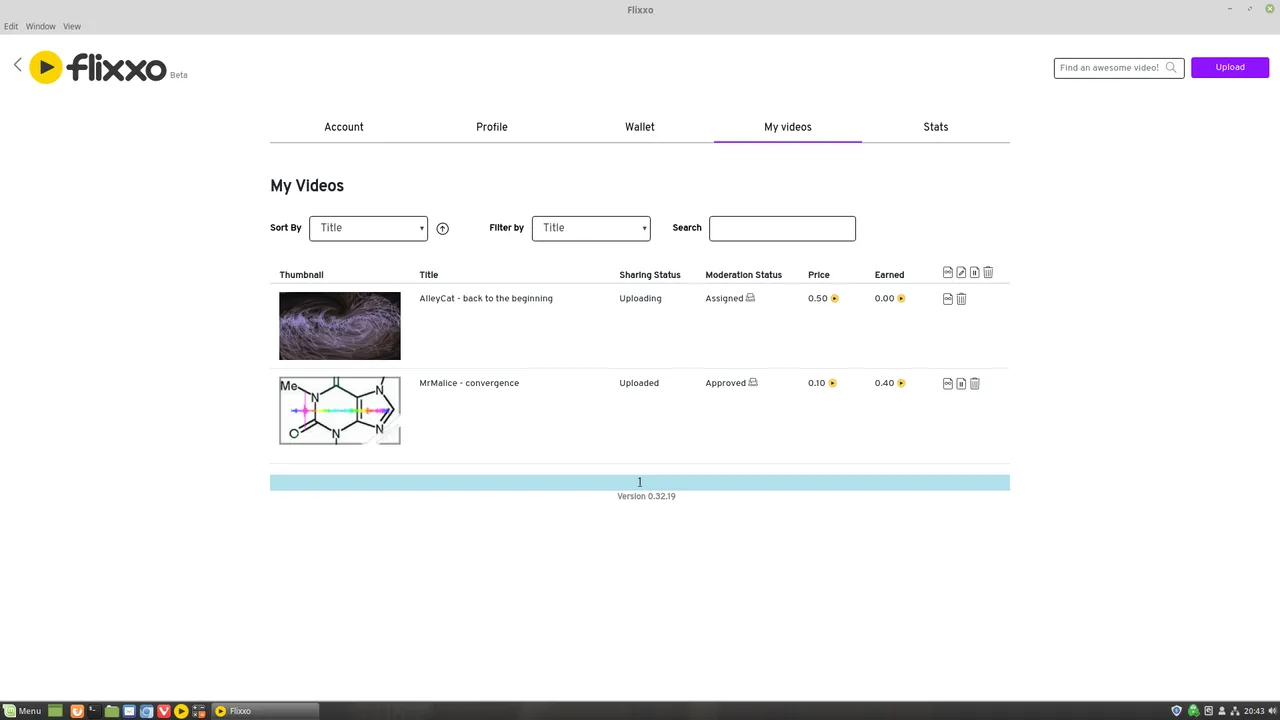Click the trash icon in the table header

coord(988,272)
